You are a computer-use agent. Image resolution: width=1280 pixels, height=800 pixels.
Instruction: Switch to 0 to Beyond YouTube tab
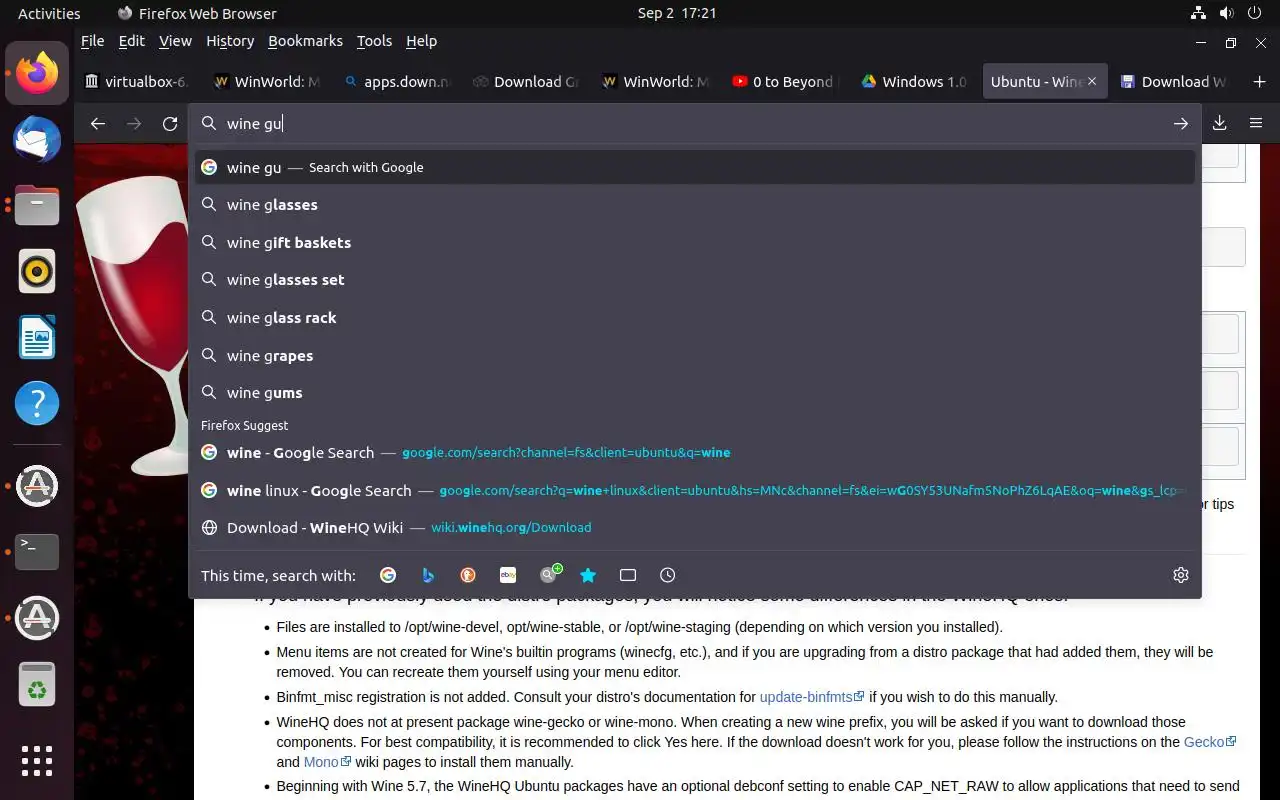point(785,82)
